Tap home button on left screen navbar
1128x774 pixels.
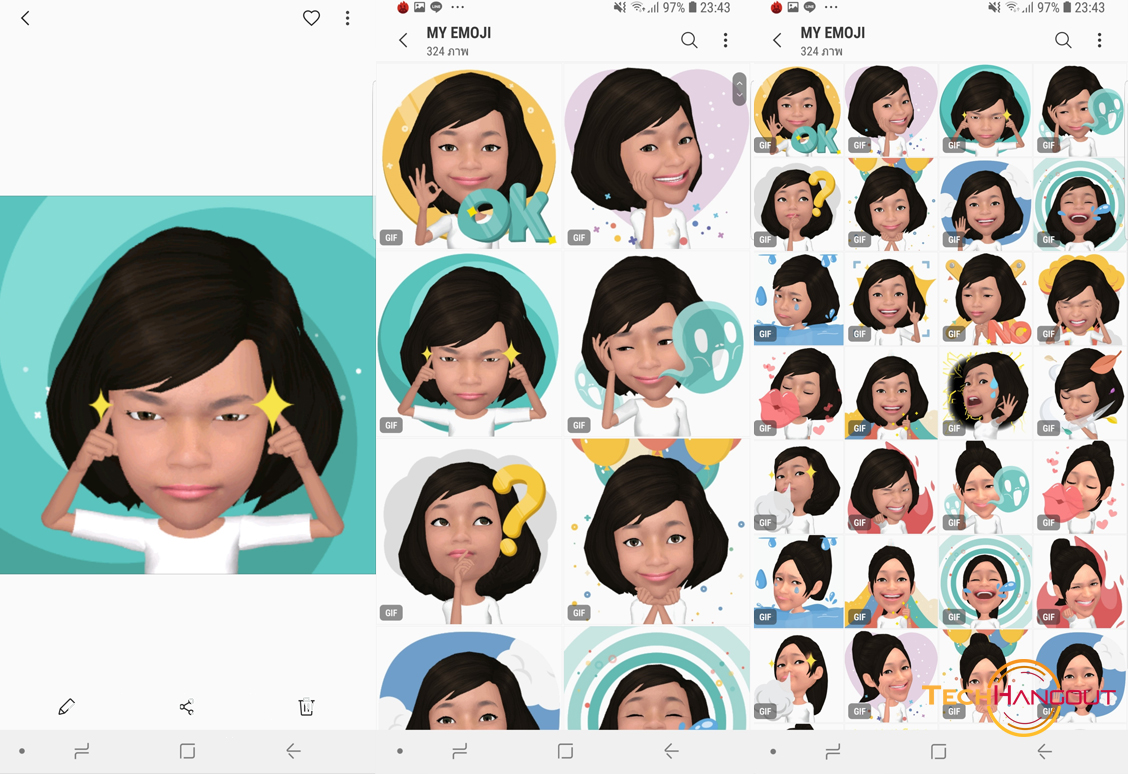(x=187, y=752)
